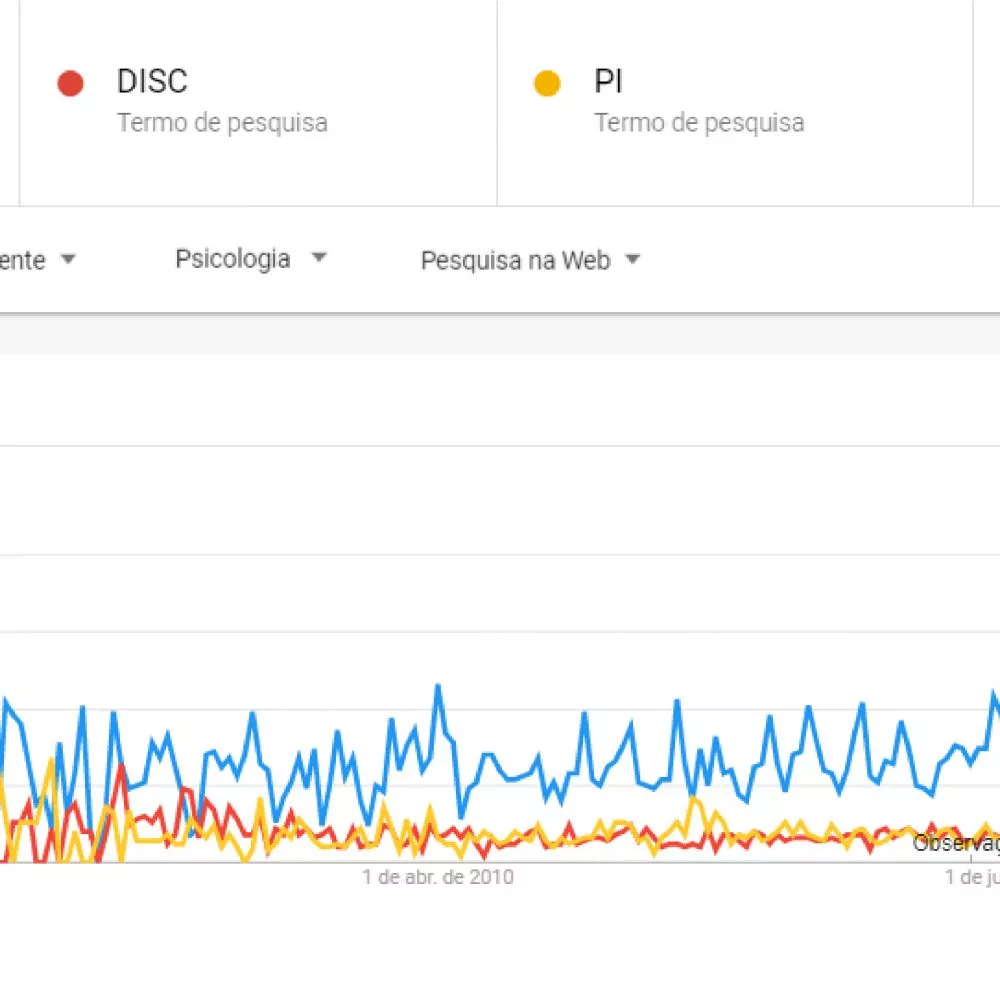Screen dimensions: 1000x1000
Task: Click the arrow next to Pesquisa na Web
Action: pos(632,259)
